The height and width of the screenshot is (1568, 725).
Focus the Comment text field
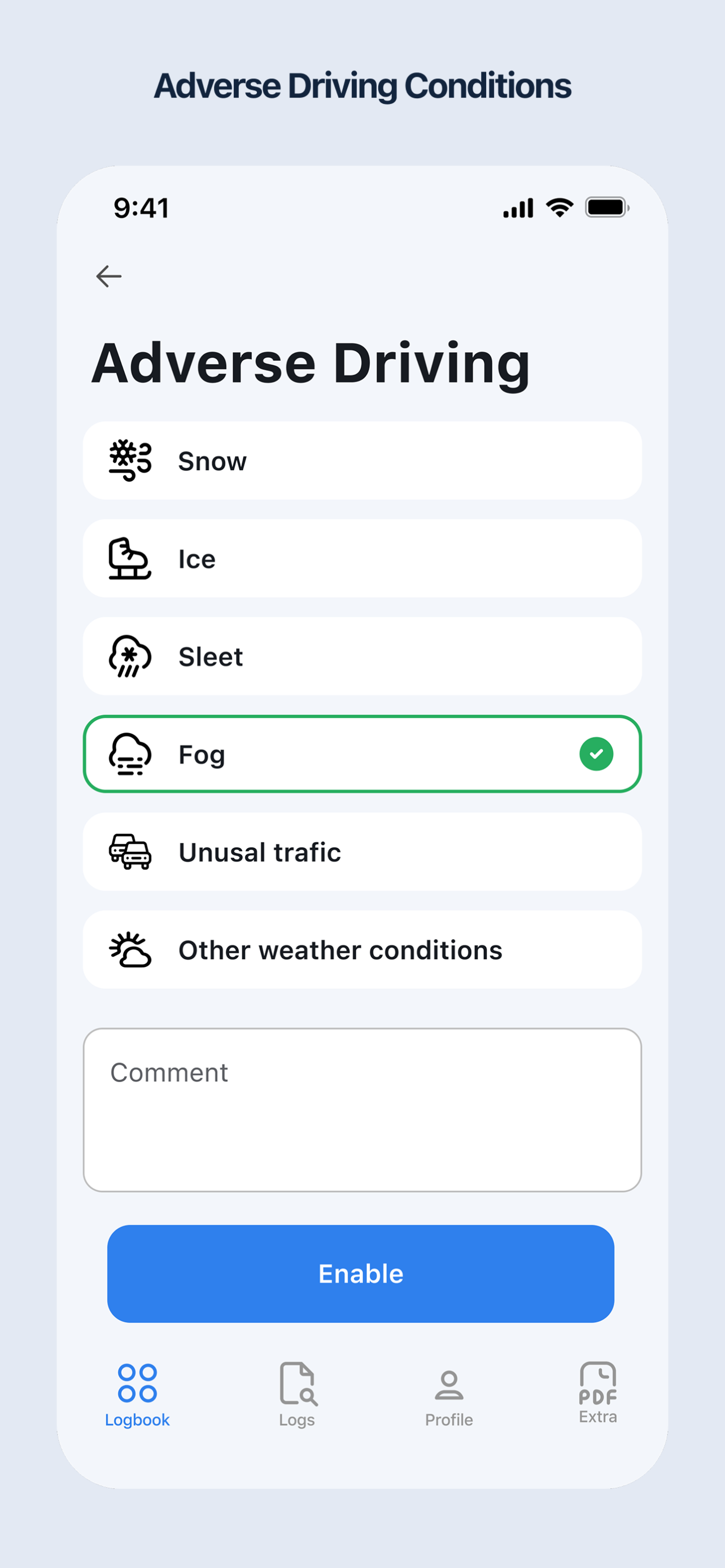click(362, 1110)
